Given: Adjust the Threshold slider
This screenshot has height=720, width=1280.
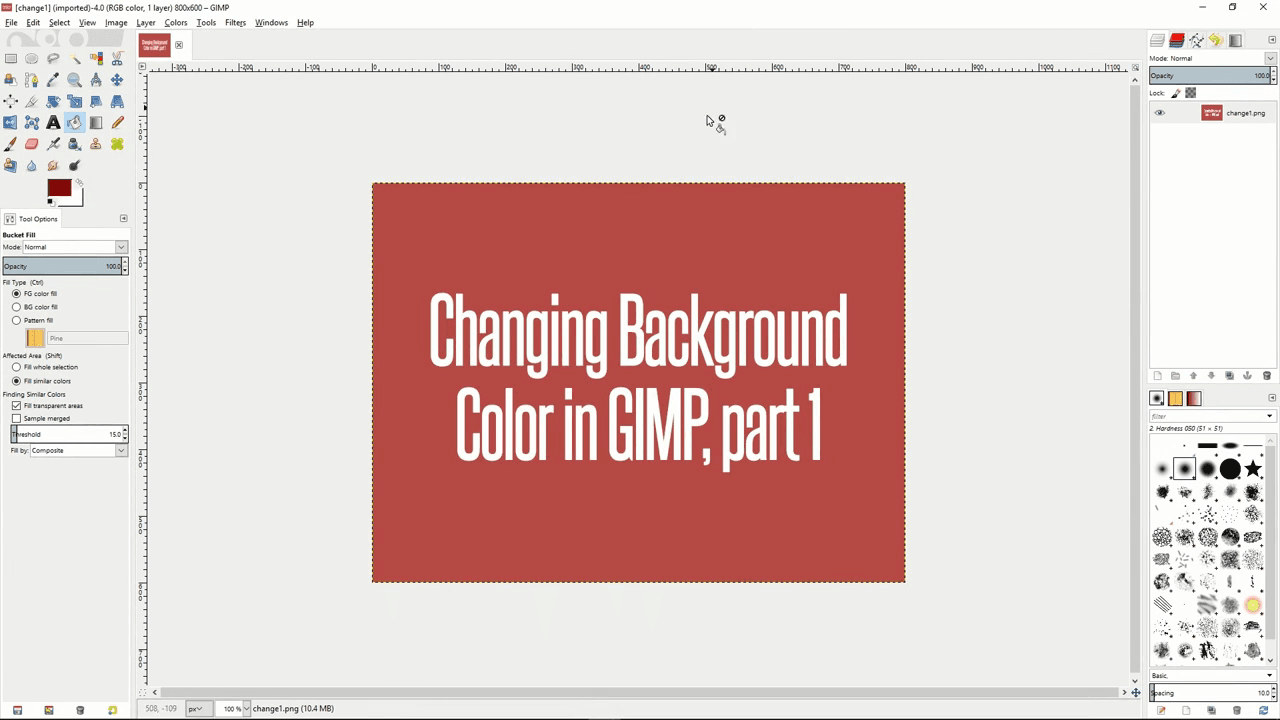Looking at the screenshot, I should [66, 434].
